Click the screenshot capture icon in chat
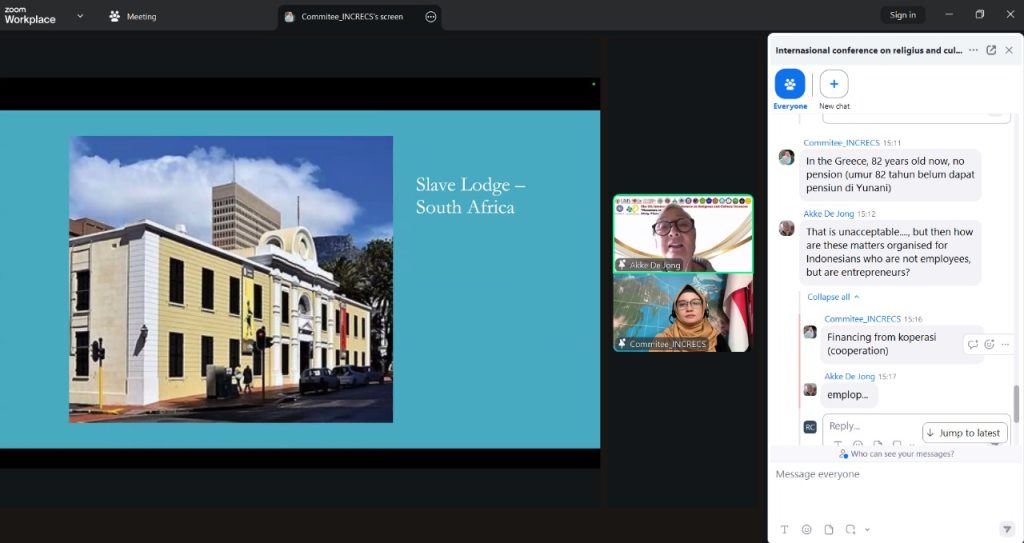This screenshot has width=1024, height=543. point(850,529)
